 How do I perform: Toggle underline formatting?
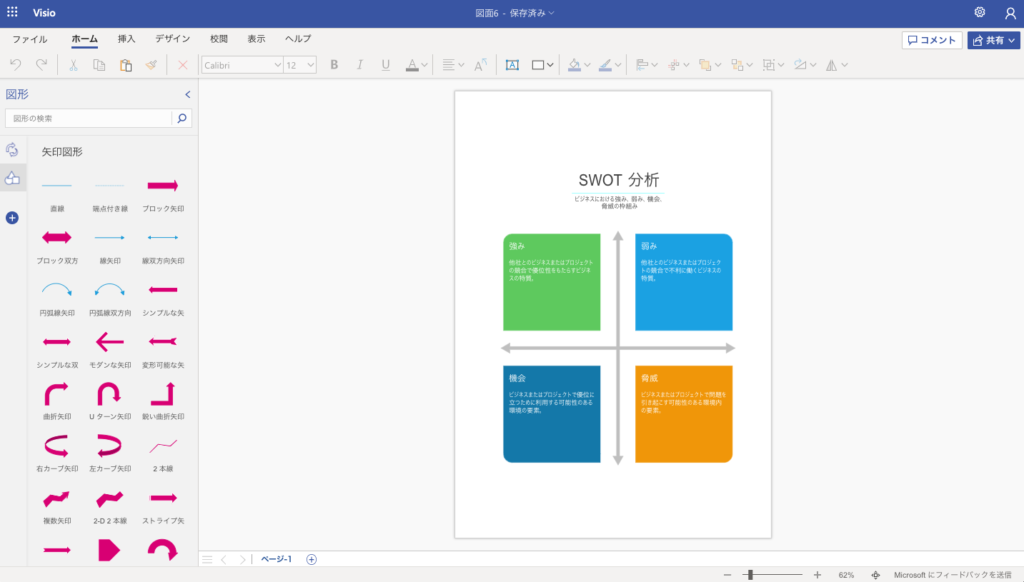click(x=386, y=65)
